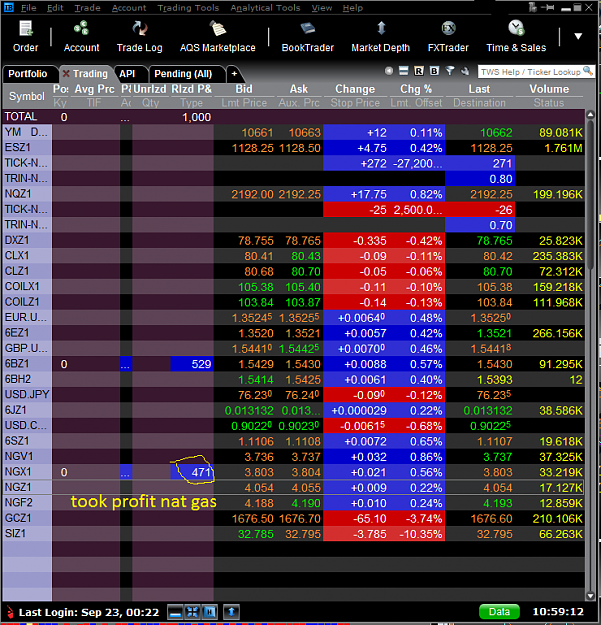Sort by the Volume column header
The width and height of the screenshot is (601, 625).
[549, 89]
